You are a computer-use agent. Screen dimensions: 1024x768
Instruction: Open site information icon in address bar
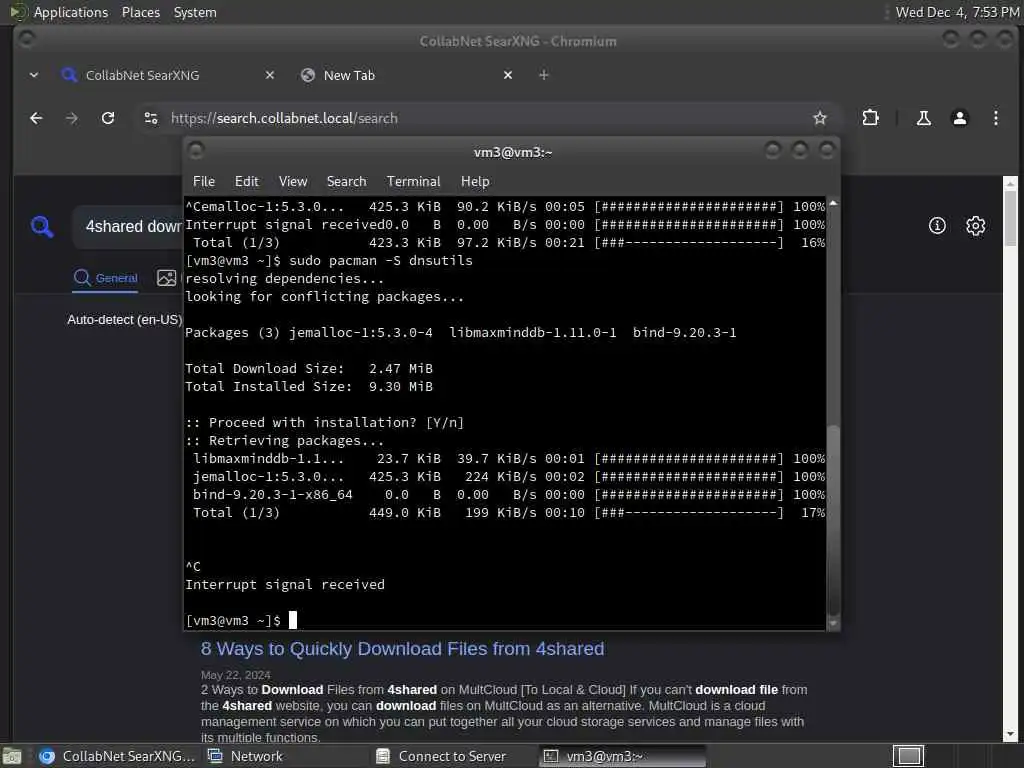click(151, 118)
